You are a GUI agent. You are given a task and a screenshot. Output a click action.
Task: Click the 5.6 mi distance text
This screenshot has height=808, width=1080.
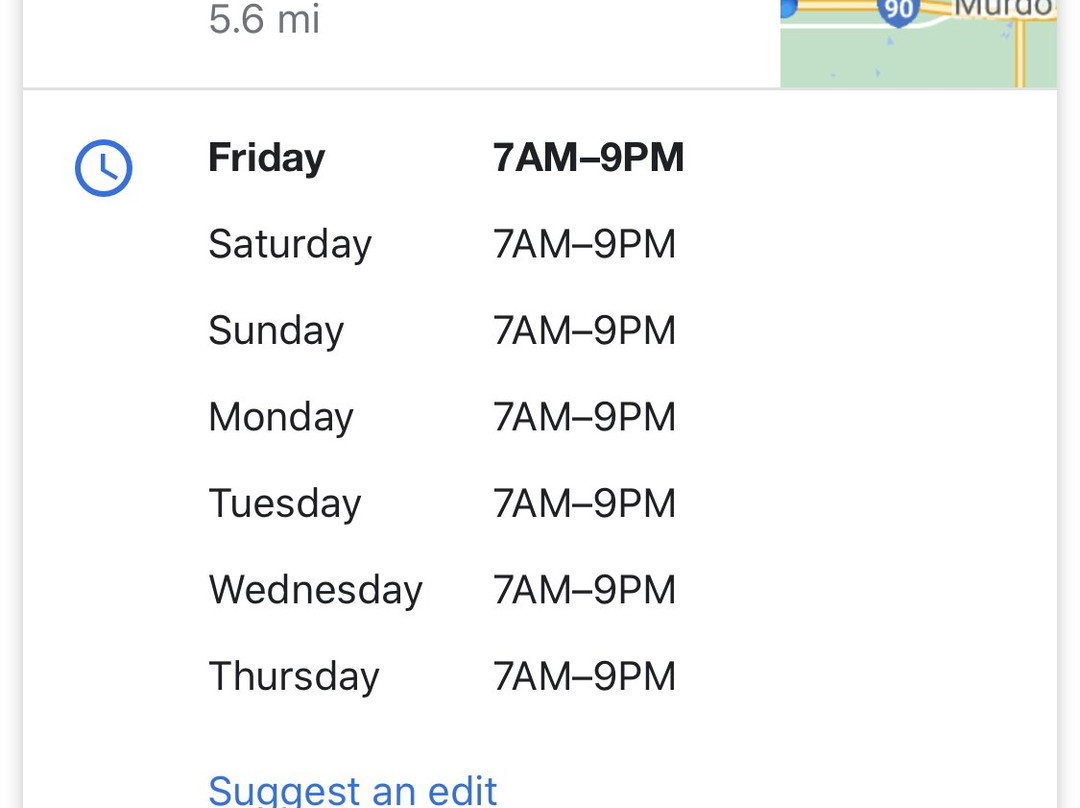coord(264,19)
